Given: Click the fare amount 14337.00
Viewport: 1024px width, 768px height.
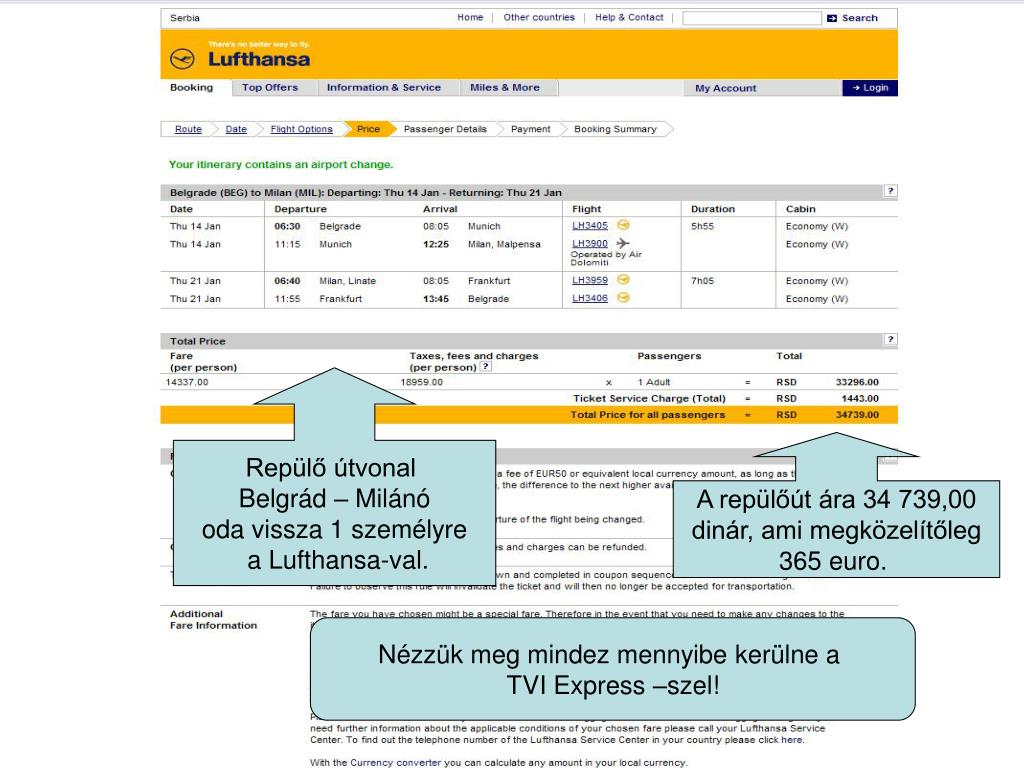Looking at the screenshot, I should tap(187, 382).
